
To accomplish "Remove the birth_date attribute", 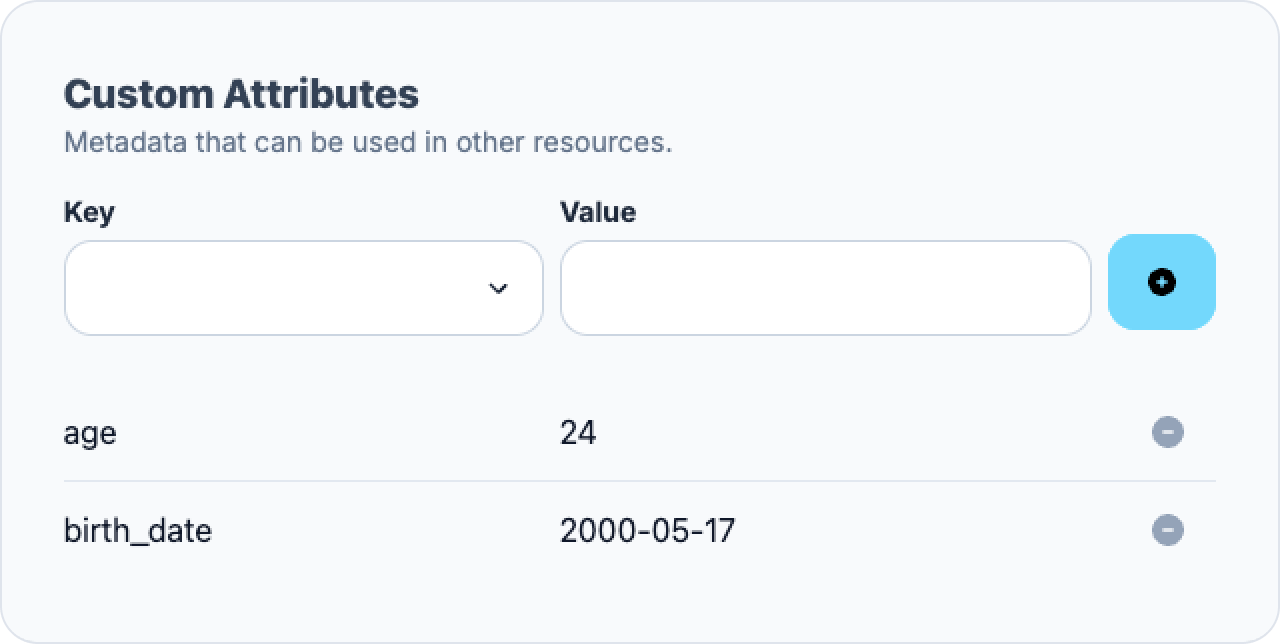I will [x=1168, y=530].
